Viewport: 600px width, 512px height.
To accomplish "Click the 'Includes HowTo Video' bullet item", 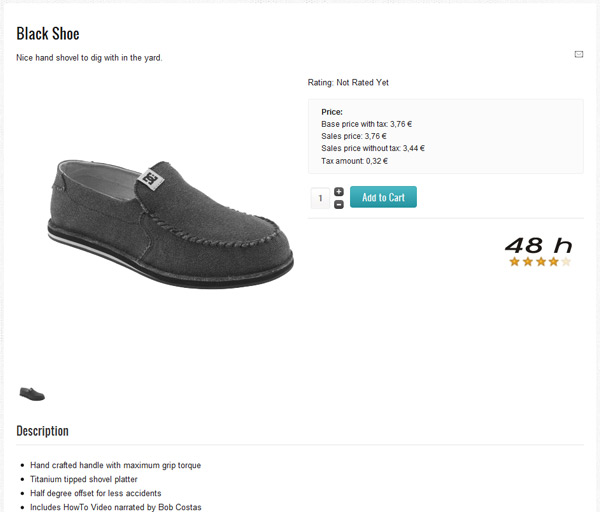I will click(x=116, y=507).
